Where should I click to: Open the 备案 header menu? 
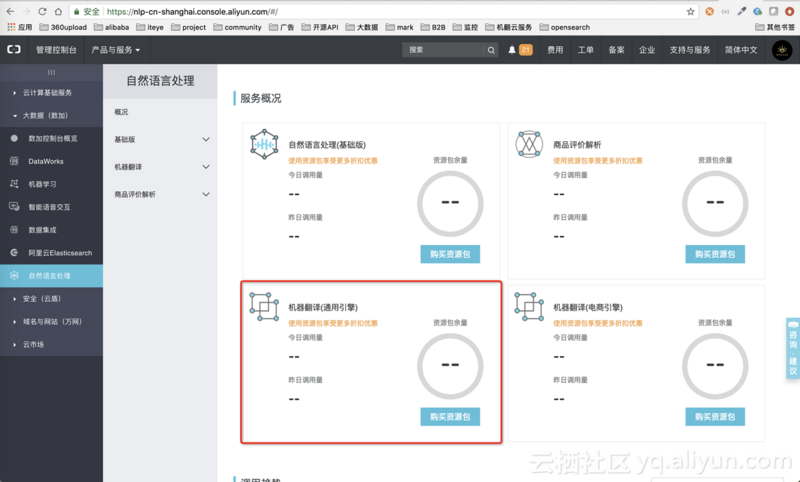click(x=616, y=49)
